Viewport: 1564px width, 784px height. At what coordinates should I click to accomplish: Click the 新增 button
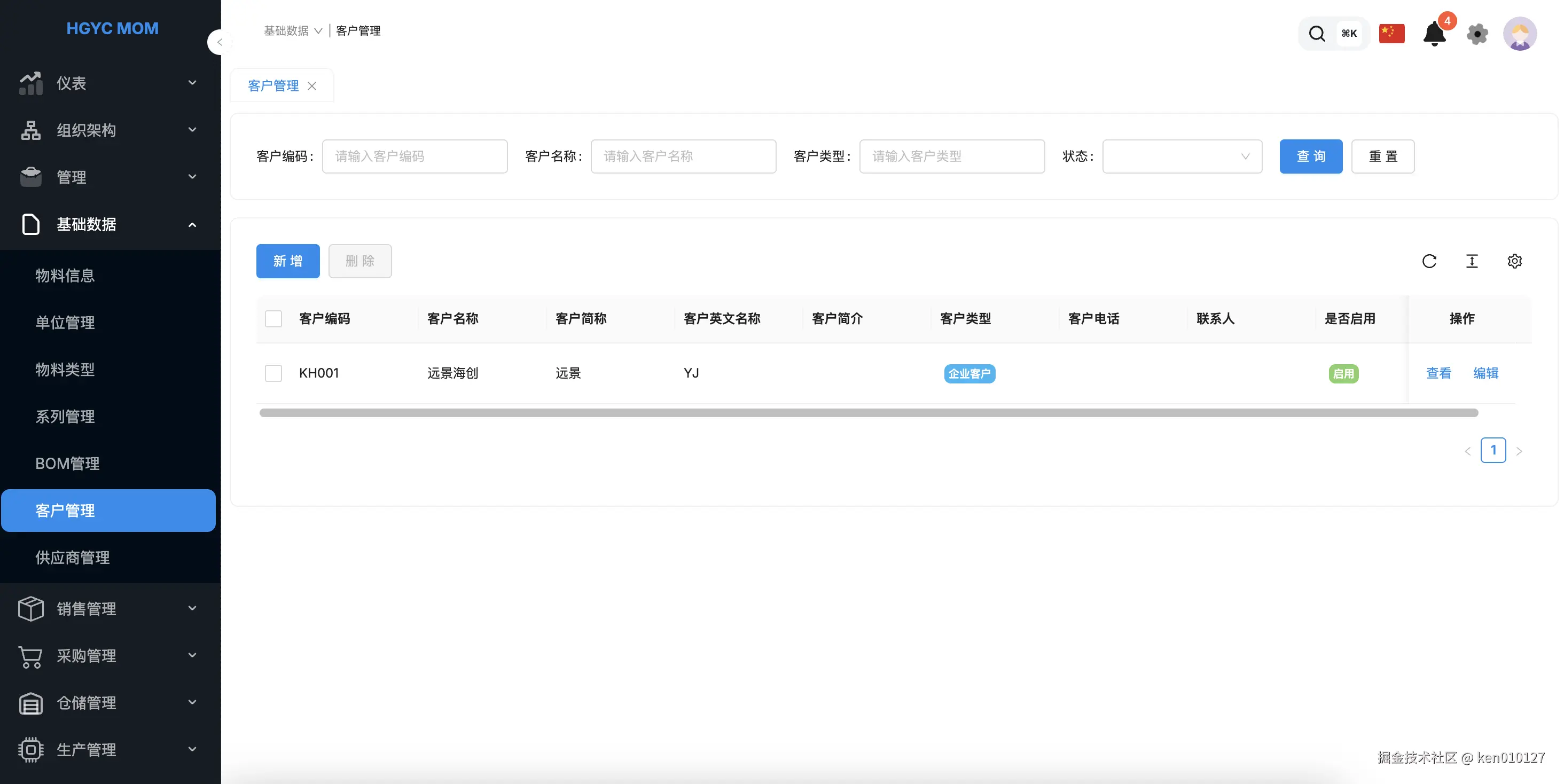point(288,261)
